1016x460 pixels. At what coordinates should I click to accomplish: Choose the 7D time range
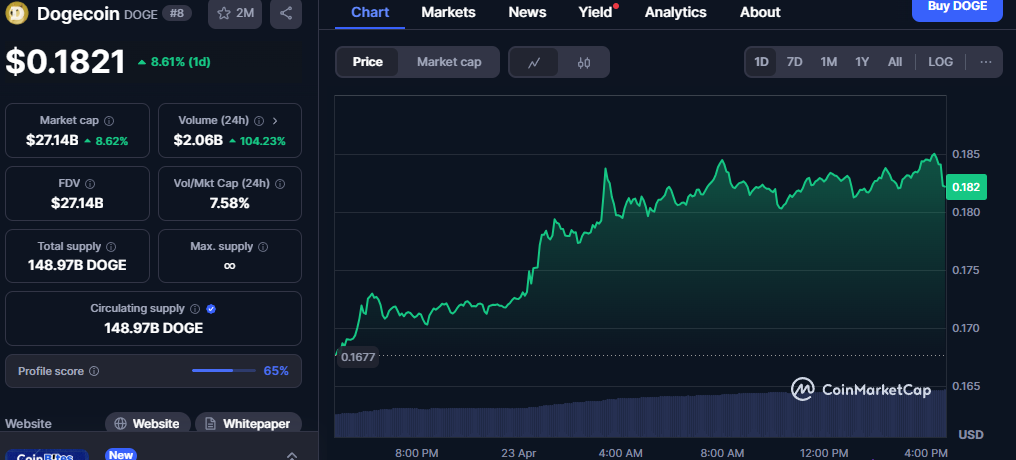pos(794,62)
